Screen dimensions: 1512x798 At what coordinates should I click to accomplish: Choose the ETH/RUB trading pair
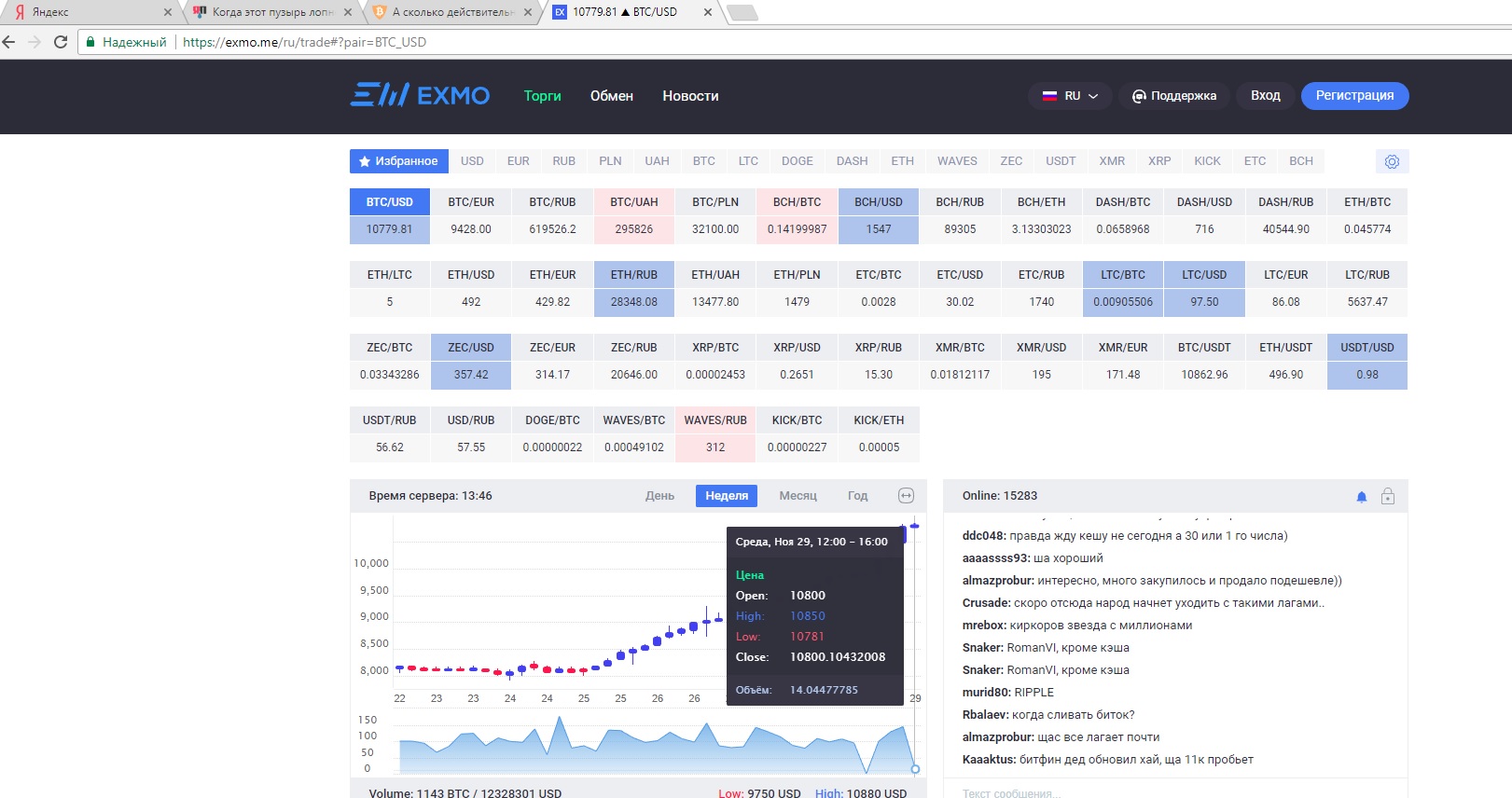coord(634,289)
